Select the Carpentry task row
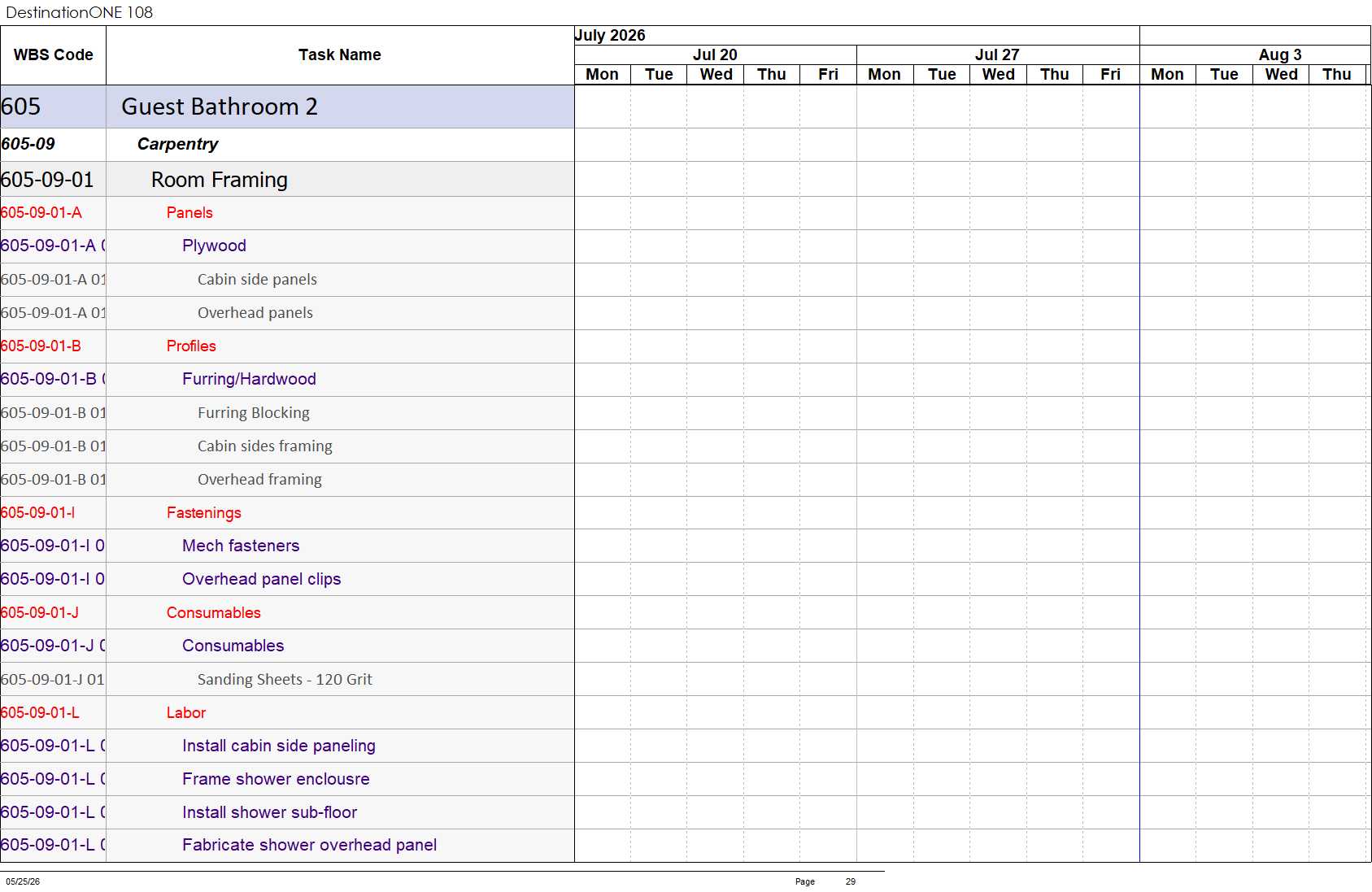 click(x=287, y=144)
